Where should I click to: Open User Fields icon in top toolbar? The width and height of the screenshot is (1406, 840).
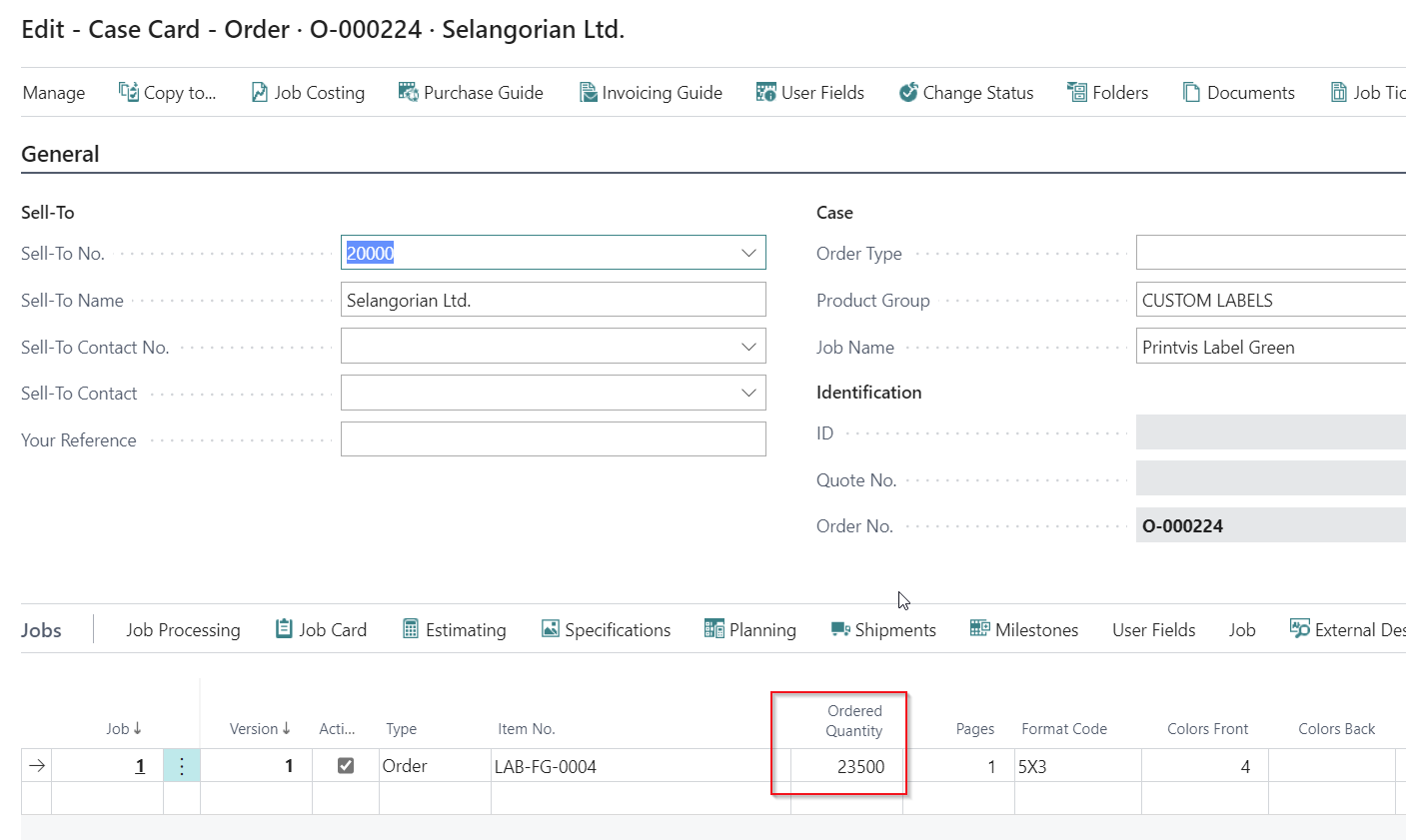pos(765,92)
